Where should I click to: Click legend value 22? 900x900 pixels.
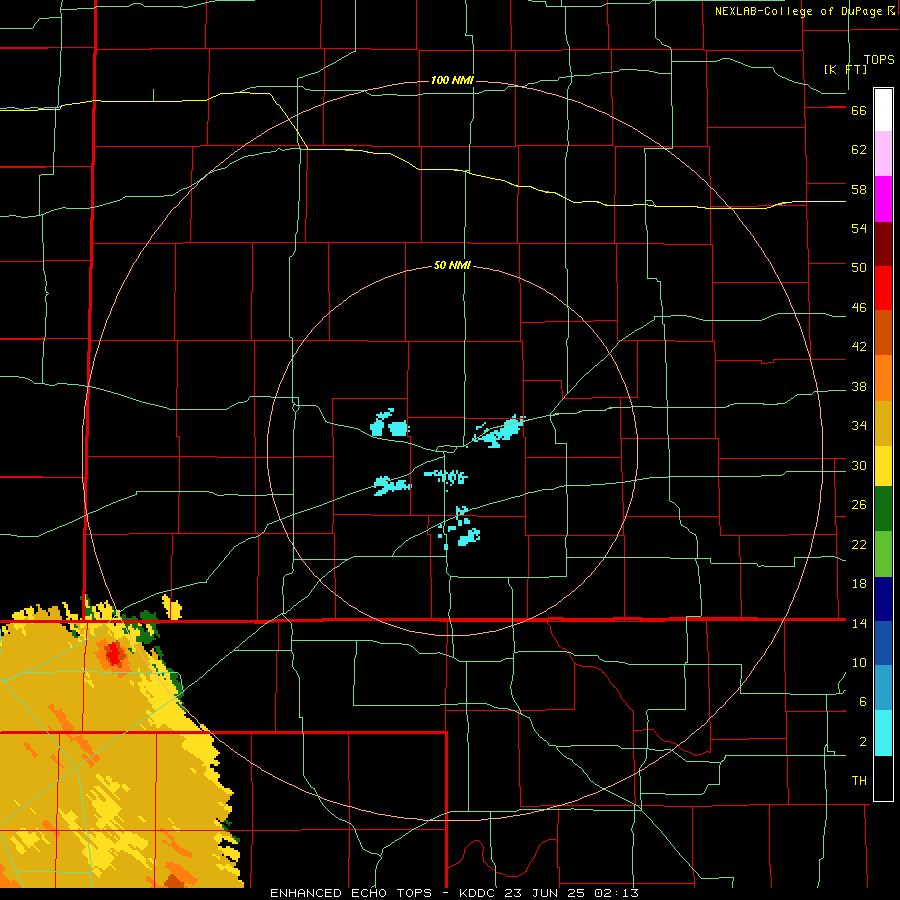(859, 545)
